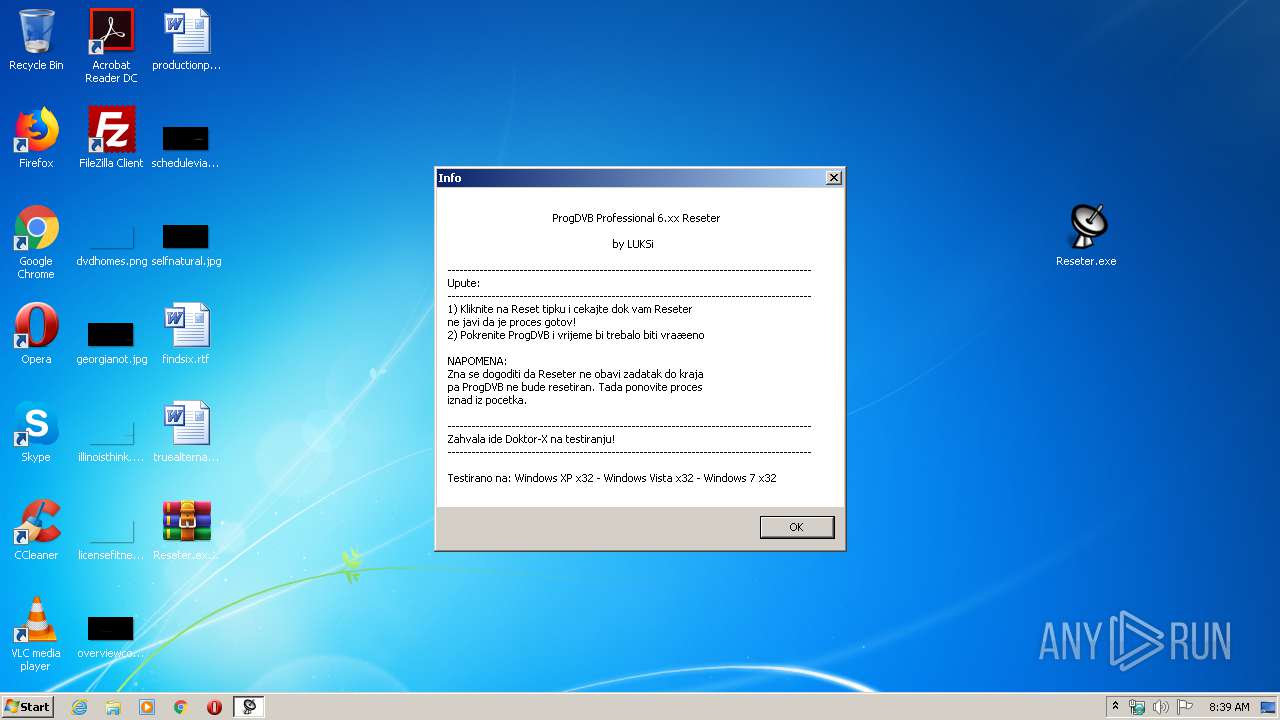Switch to the Reseter taskbar button

(x=249, y=707)
